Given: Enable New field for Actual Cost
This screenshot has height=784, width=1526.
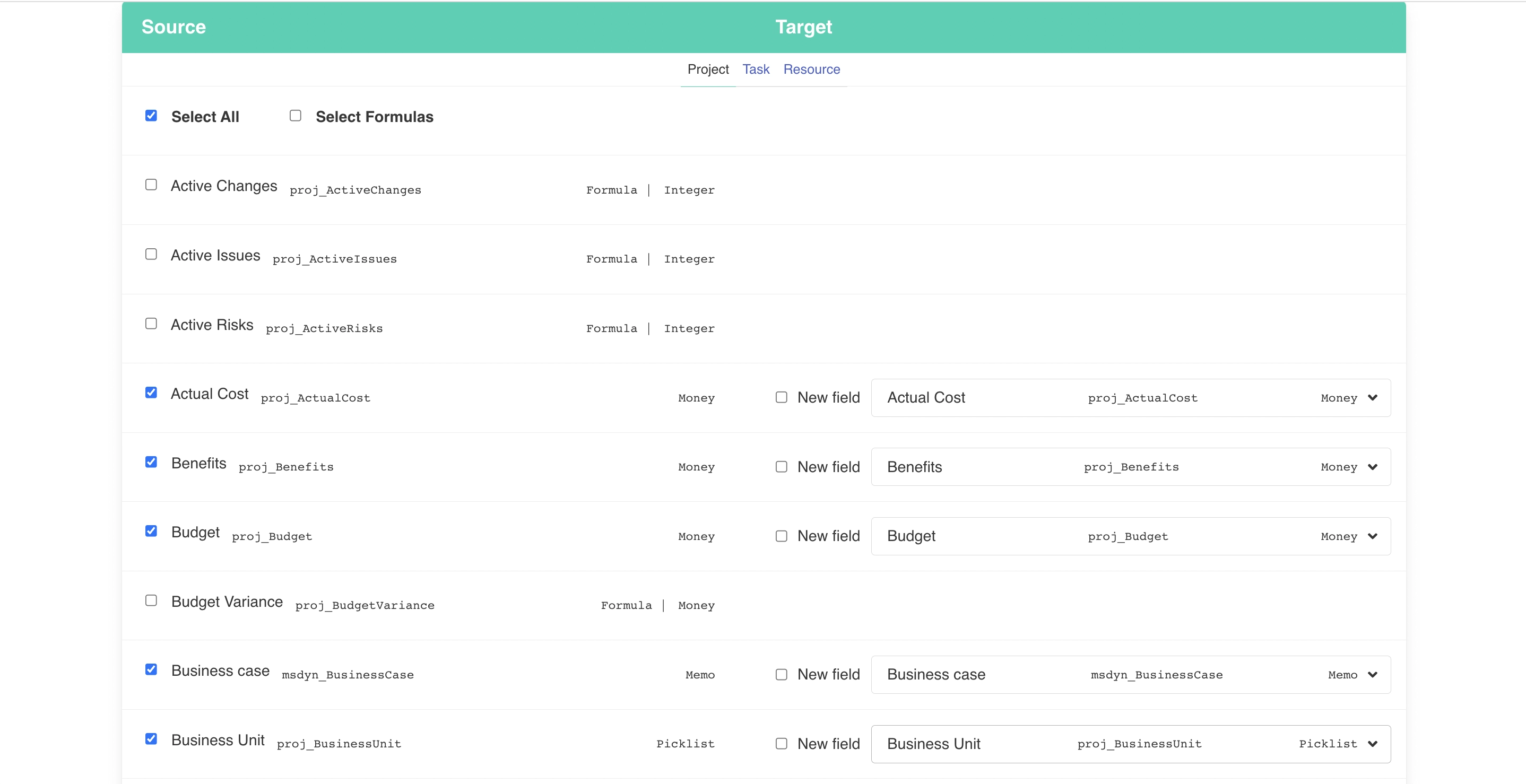Looking at the screenshot, I should click(782, 397).
